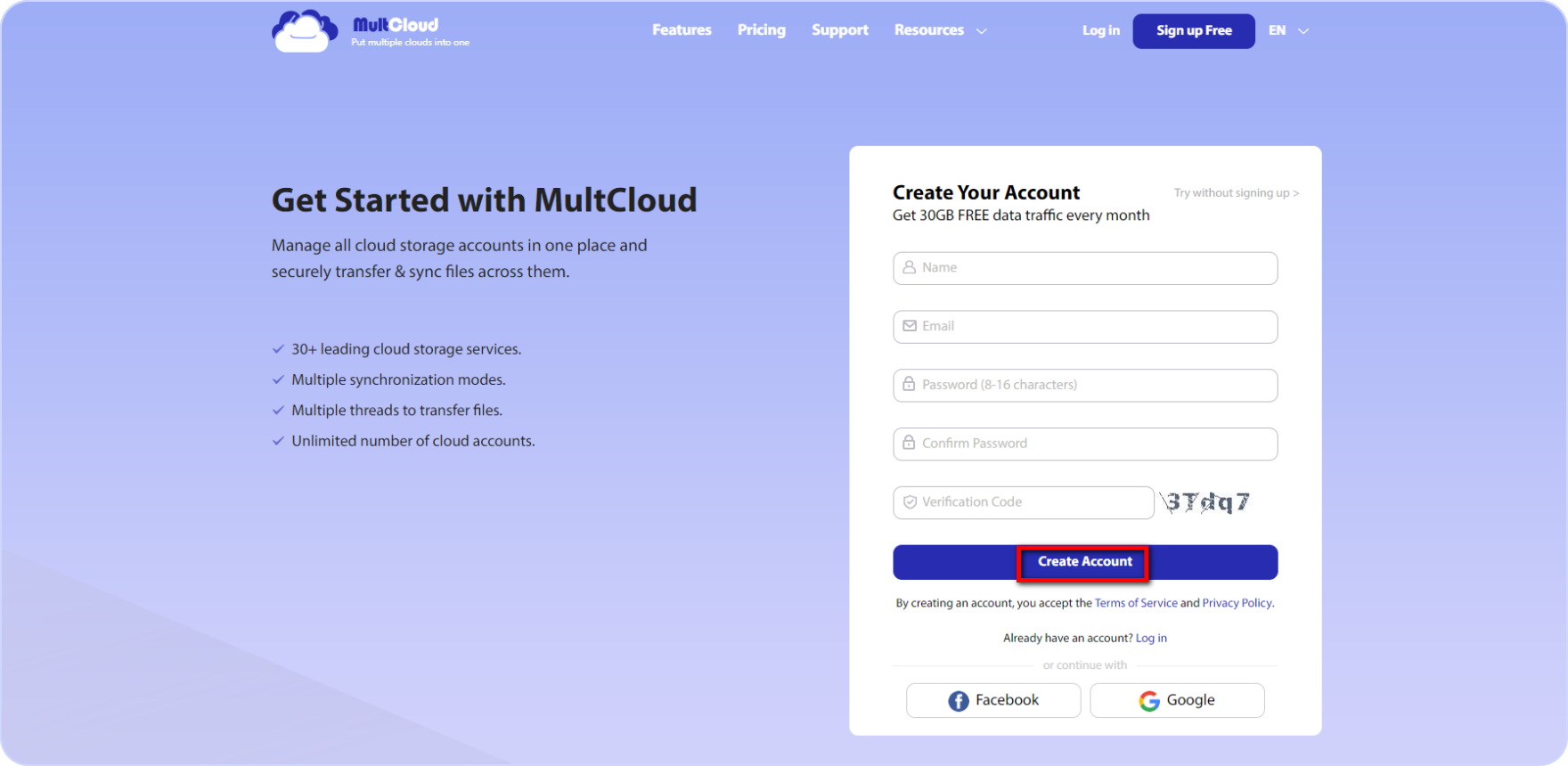Refresh the captcha verification image
Screen dimensions: 1568x766
(1206, 502)
